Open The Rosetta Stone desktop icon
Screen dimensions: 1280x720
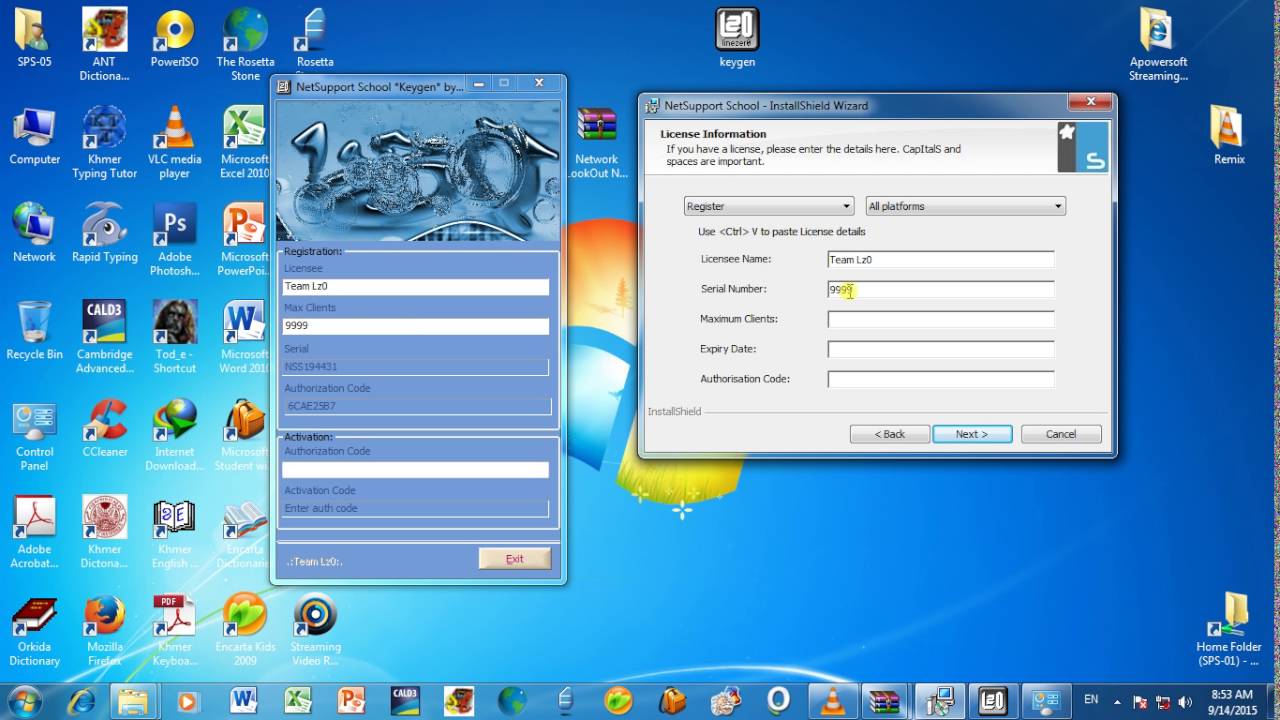point(245,46)
